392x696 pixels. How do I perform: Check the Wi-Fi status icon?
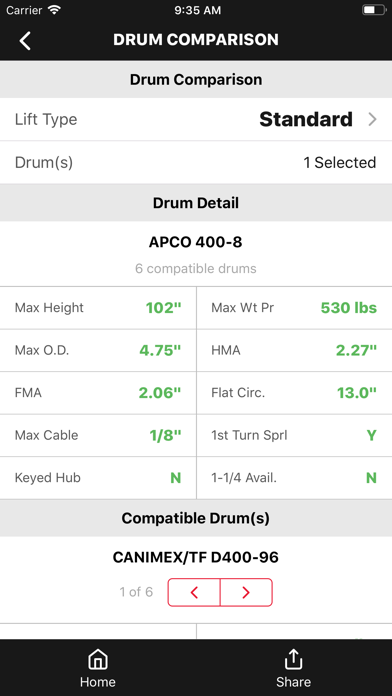54,10
